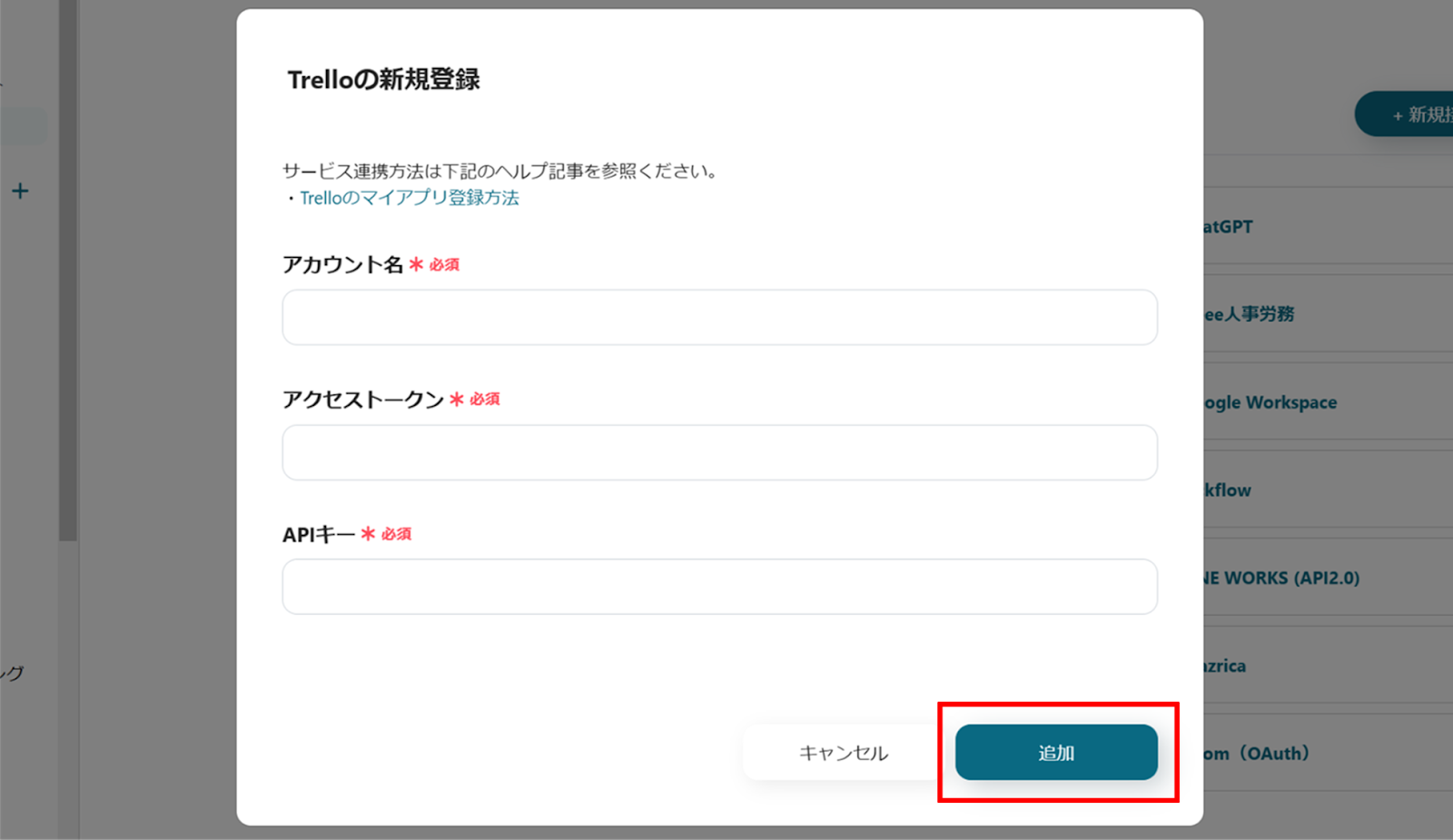Image resolution: width=1453 pixels, height=840 pixels.
Task: Click the plus icon in the left sidebar
Action: [x=20, y=191]
